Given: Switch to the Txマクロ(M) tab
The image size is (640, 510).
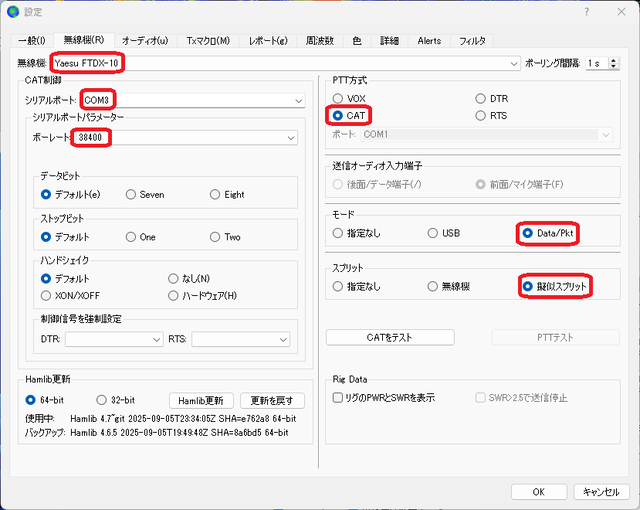Looking at the screenshot, I should (208, 41).
